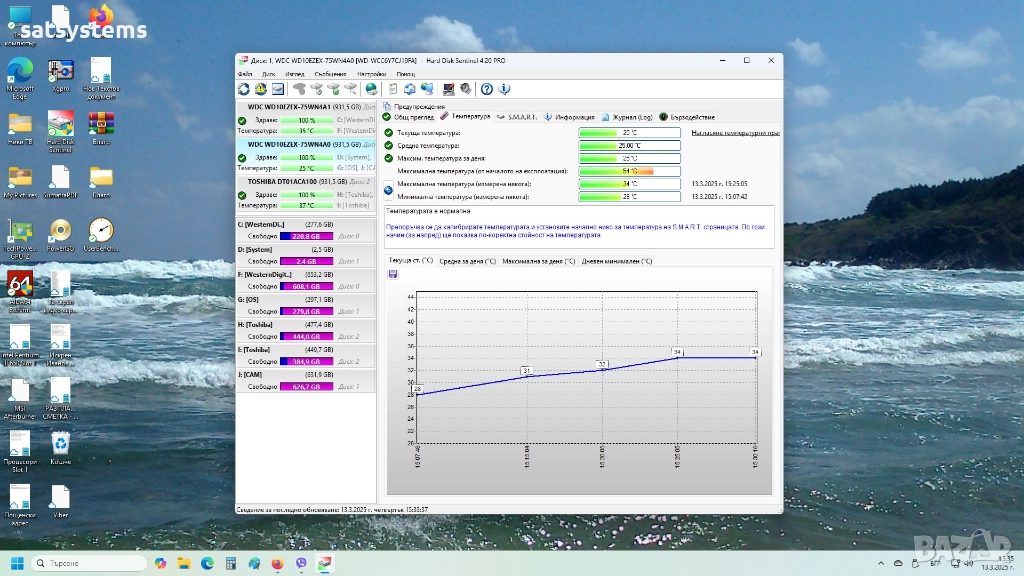Click the taskbar search field
Image resolution: width=1024 pixels, height=576 pixels.
pyautogui.click(x=90, y=563)
